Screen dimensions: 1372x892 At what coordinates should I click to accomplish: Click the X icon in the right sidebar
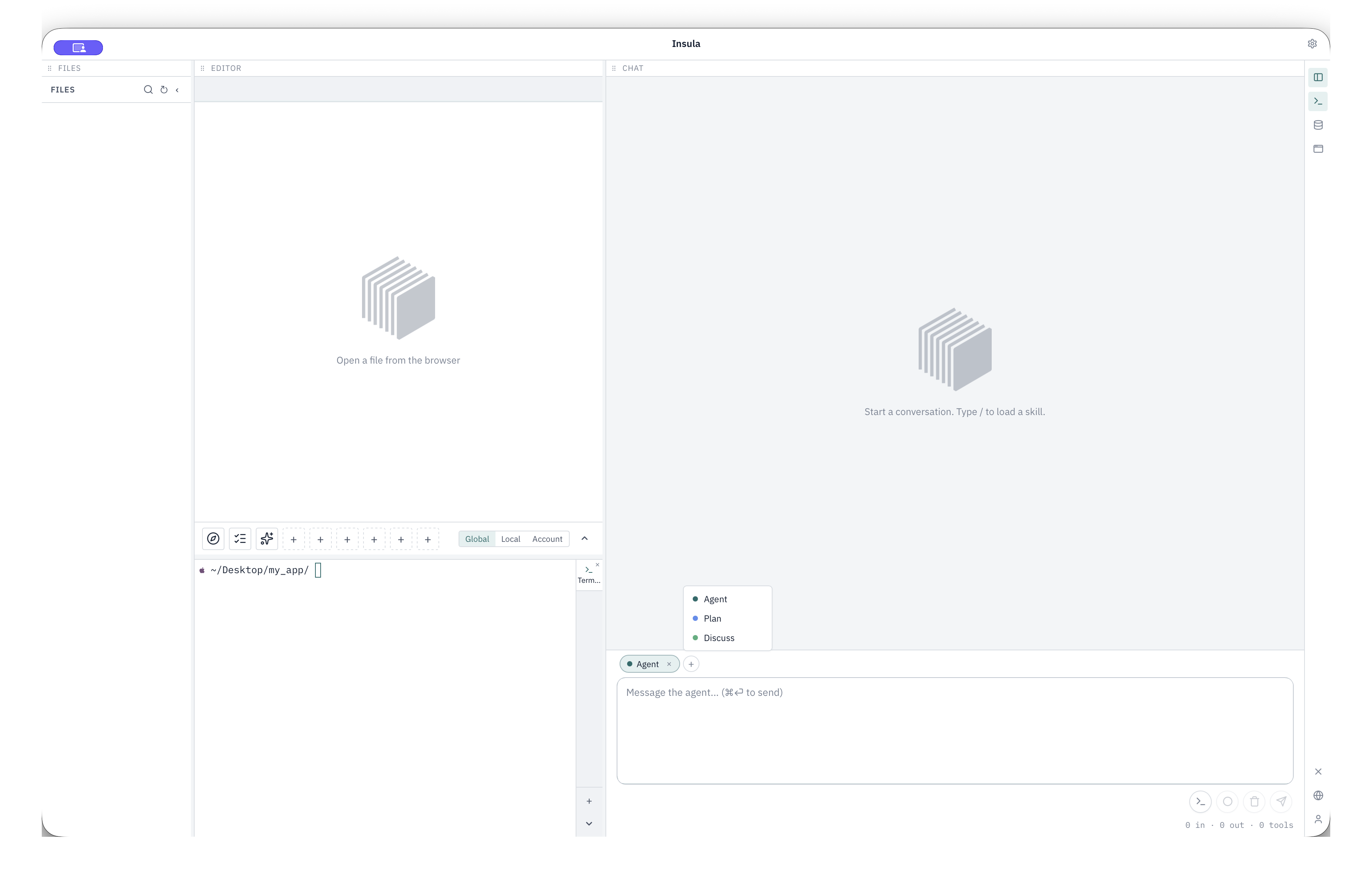[1318, 772]
